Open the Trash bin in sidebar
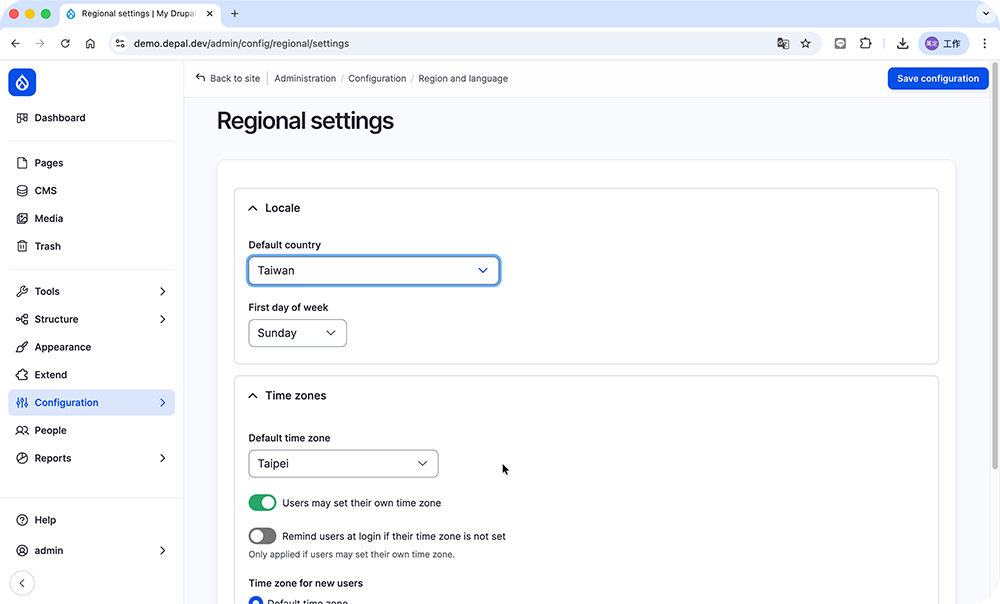The width and height of the screenshot is (1000, 604). pos(23,246)
